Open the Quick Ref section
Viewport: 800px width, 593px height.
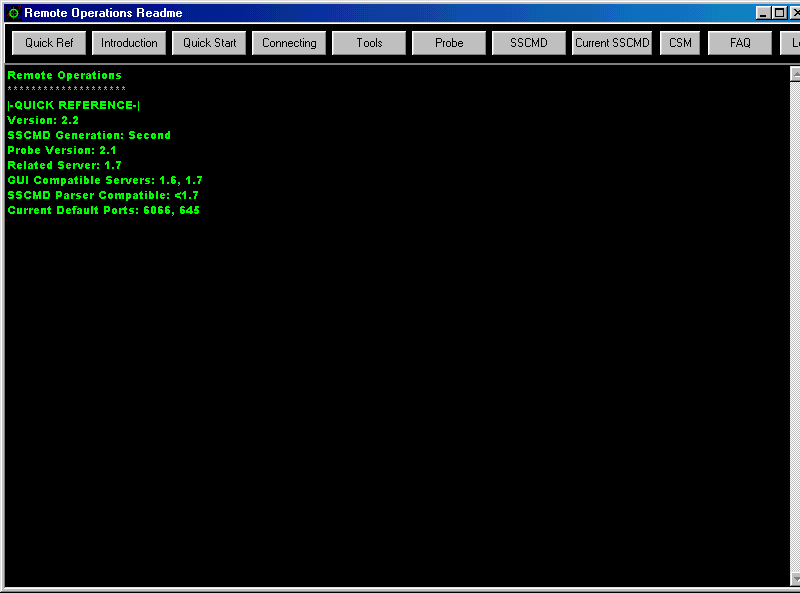coord(48,43)
